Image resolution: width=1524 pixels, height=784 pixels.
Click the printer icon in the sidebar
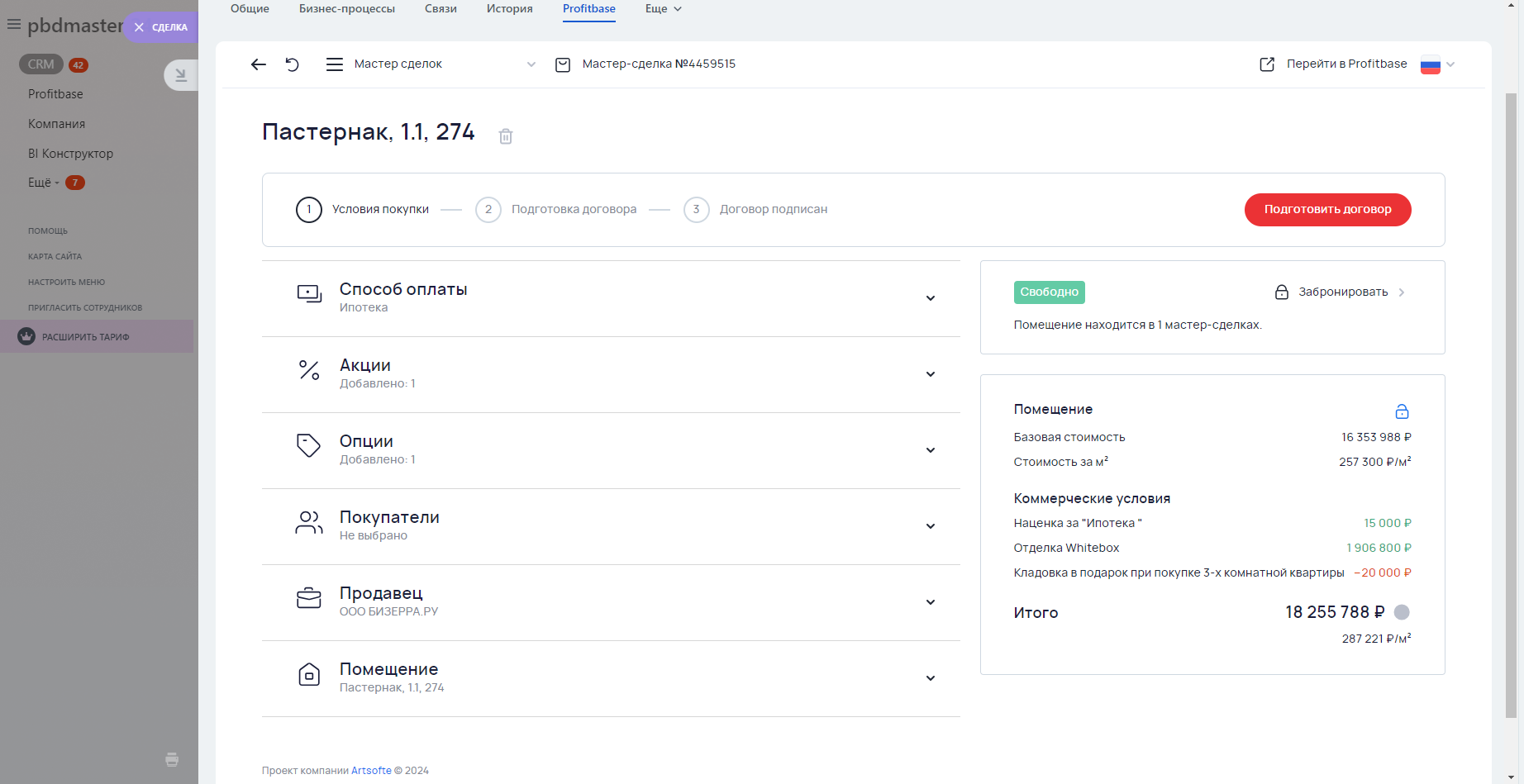172,759
